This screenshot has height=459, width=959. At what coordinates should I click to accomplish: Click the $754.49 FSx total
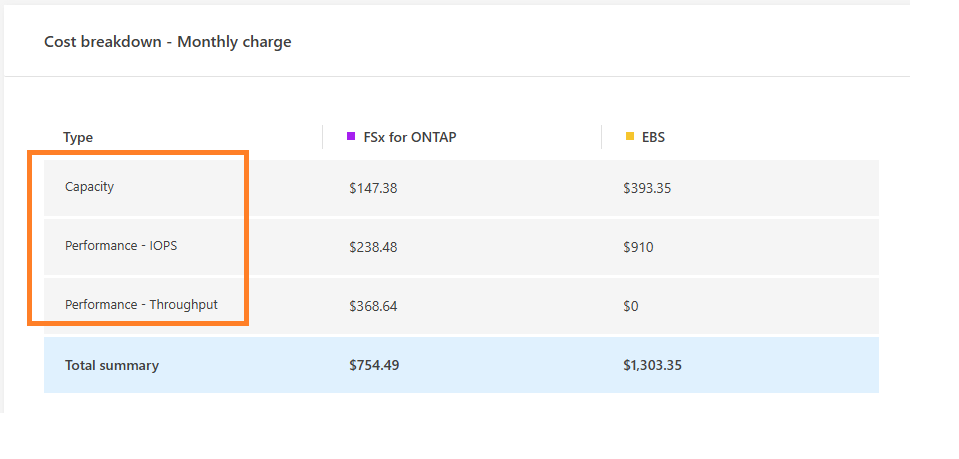point(374,365)
